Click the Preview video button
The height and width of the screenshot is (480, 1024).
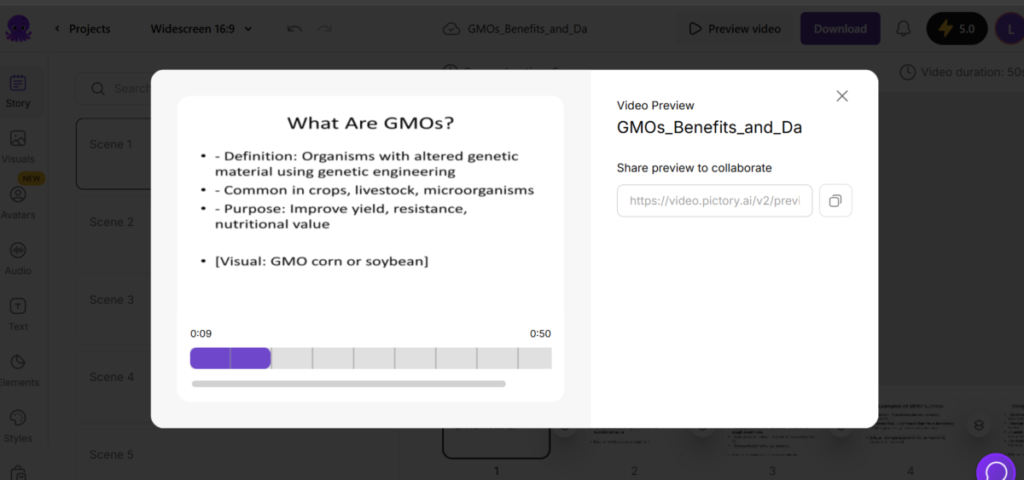coord(734,29)
